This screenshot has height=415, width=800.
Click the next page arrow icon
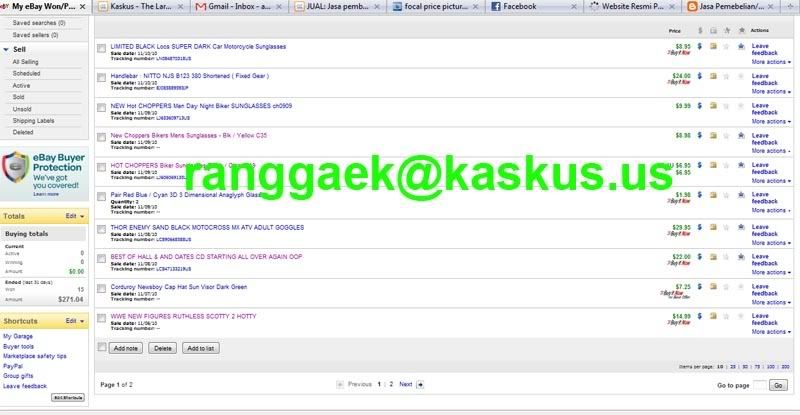(420, 384)
